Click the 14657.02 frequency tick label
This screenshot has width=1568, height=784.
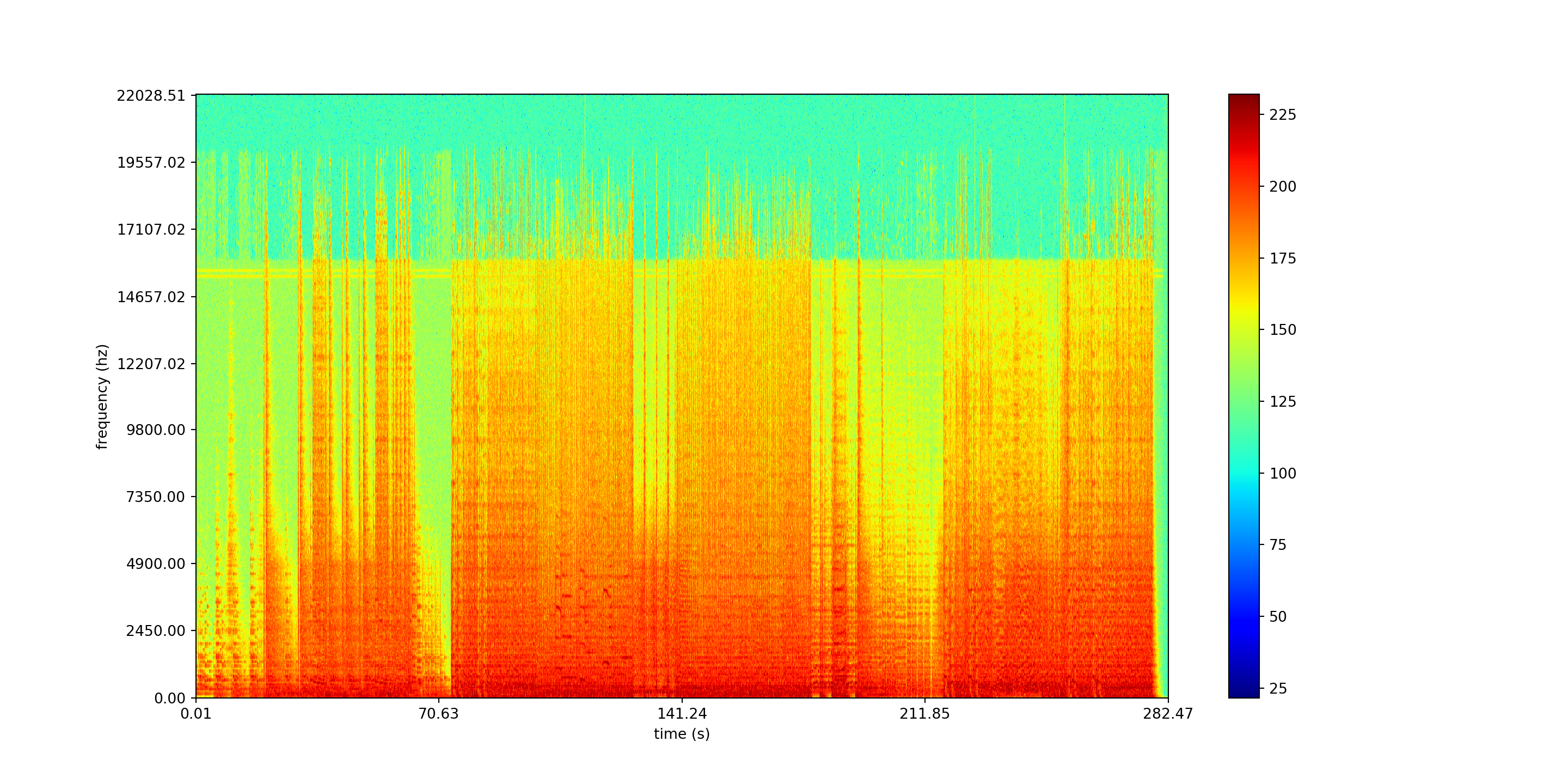tap(150, 297)
